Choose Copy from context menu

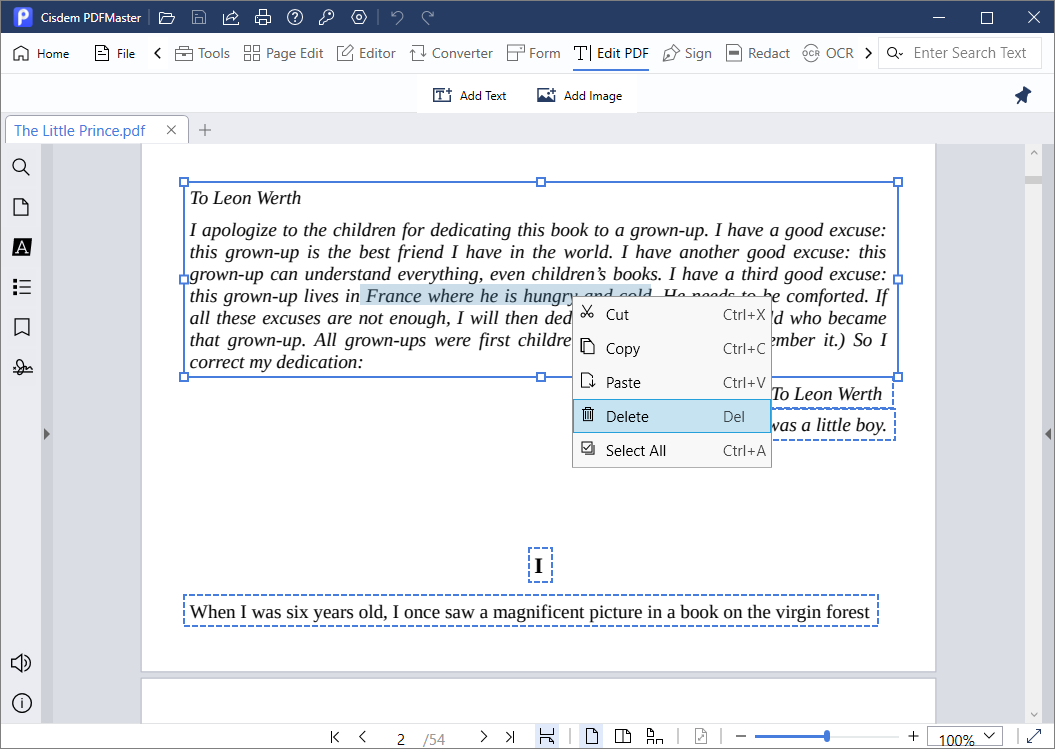[x=671, y=349]
